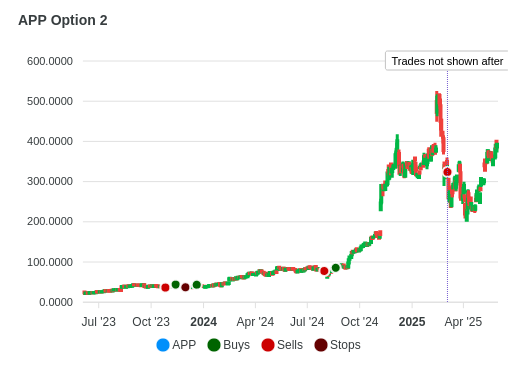
Task: Click the 300.0000 y-axis label
Action: (x=50, y=181)
